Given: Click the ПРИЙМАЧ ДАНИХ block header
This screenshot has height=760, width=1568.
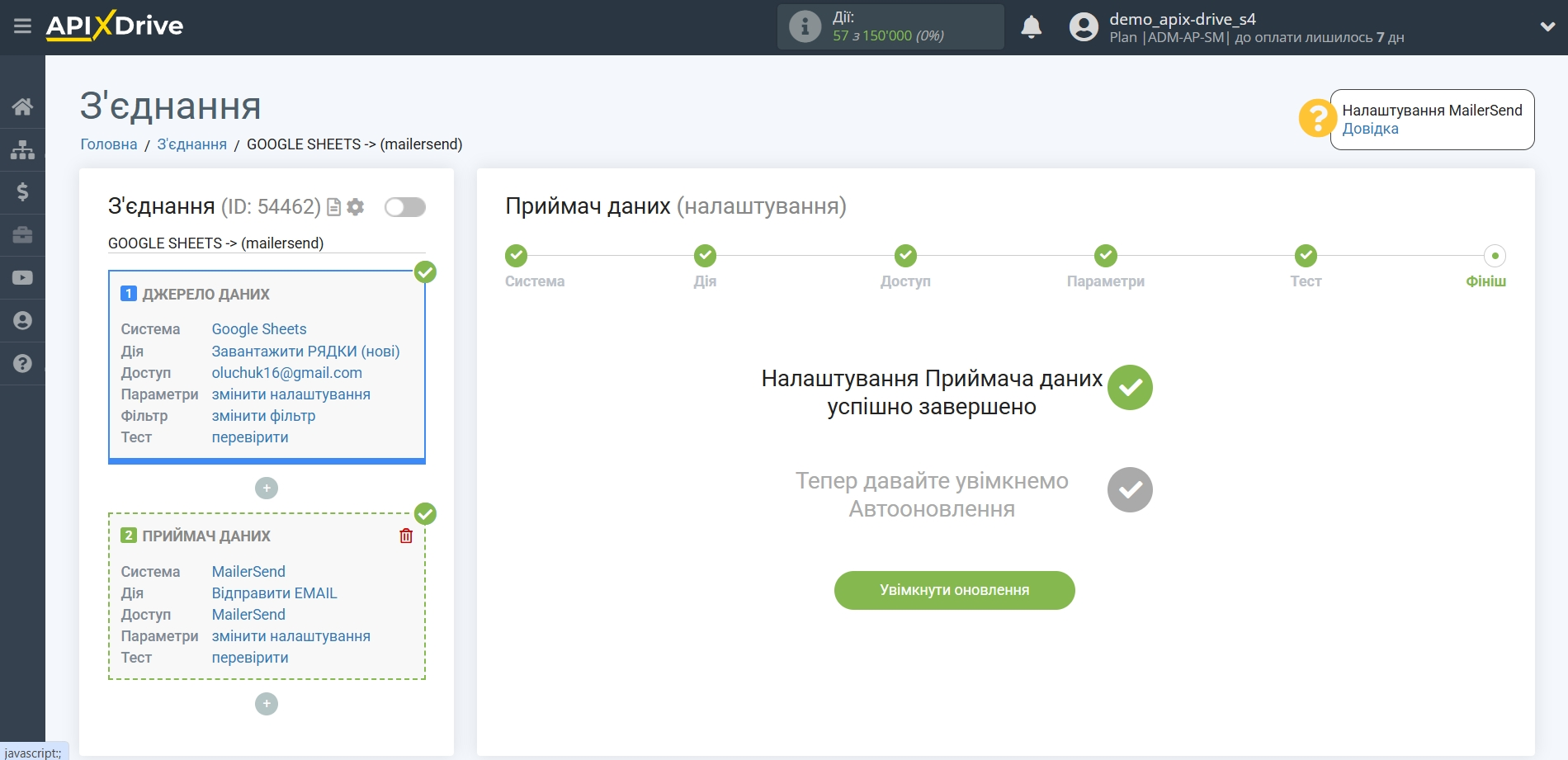Looking at the screenshot, I should pyautogui.click(x=206, y=536).
